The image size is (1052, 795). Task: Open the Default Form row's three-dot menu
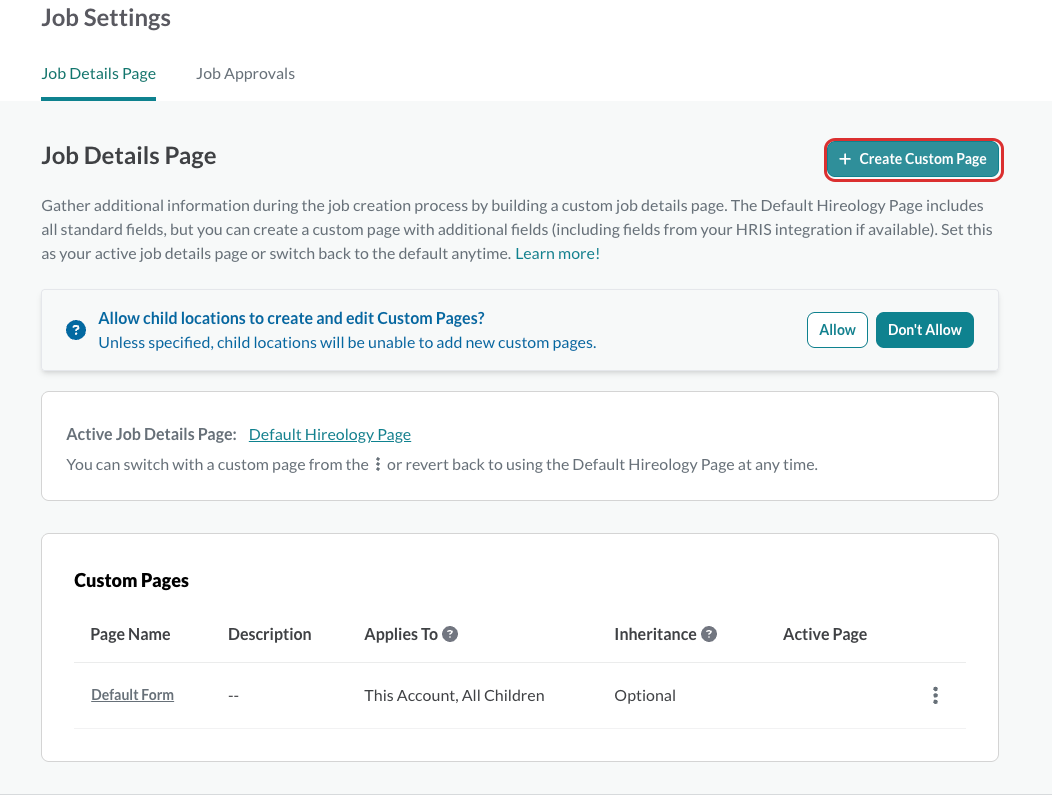coord(935,696)
